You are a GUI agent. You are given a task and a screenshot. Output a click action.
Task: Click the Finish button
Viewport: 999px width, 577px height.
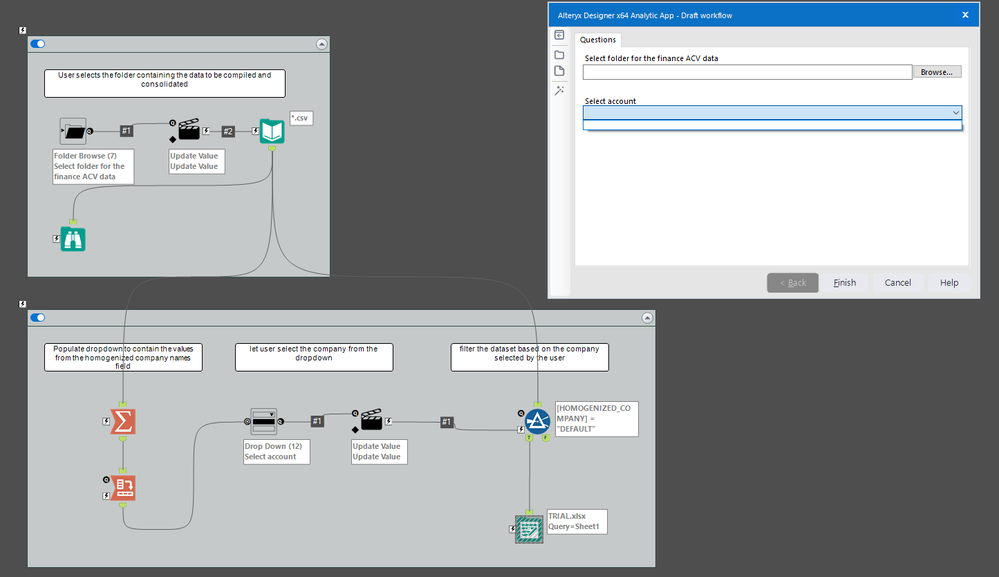click(845, 283)
